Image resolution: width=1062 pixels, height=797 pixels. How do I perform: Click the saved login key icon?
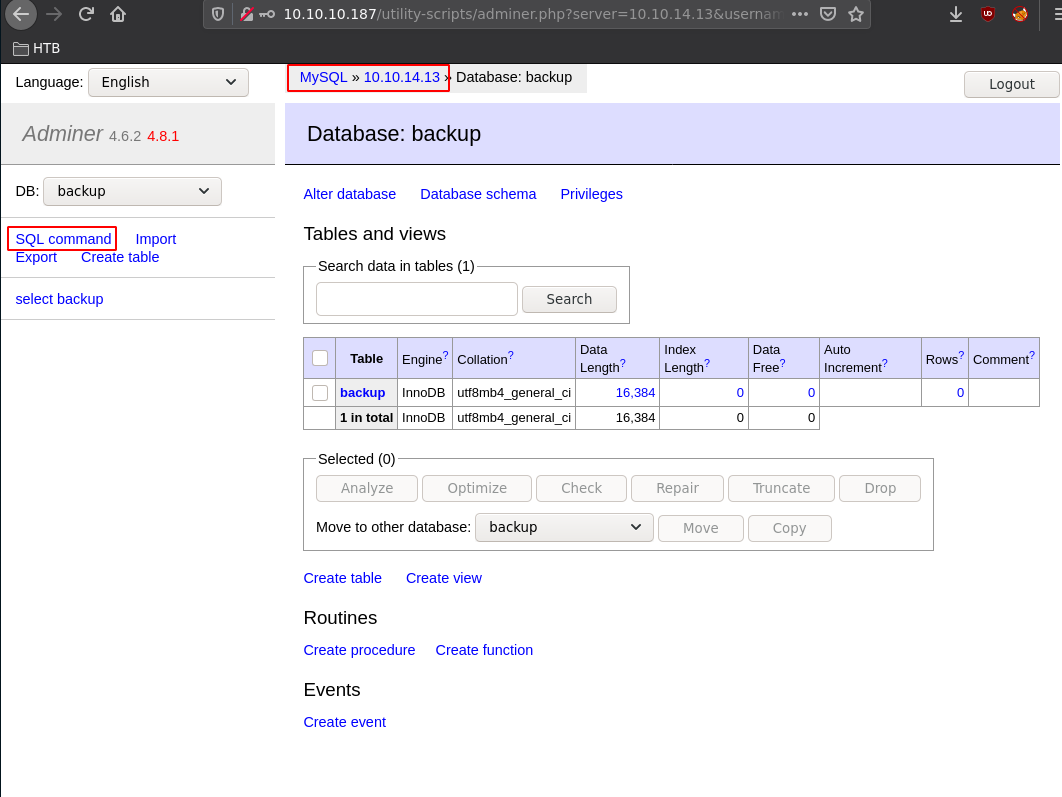coord(267,14)
